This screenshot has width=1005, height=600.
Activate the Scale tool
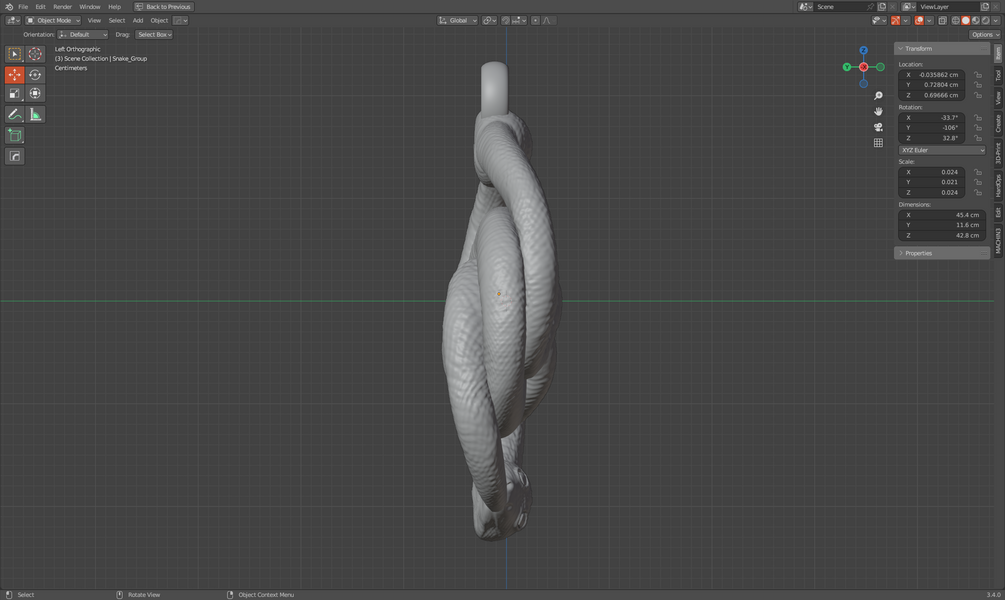tap(14, 94)
